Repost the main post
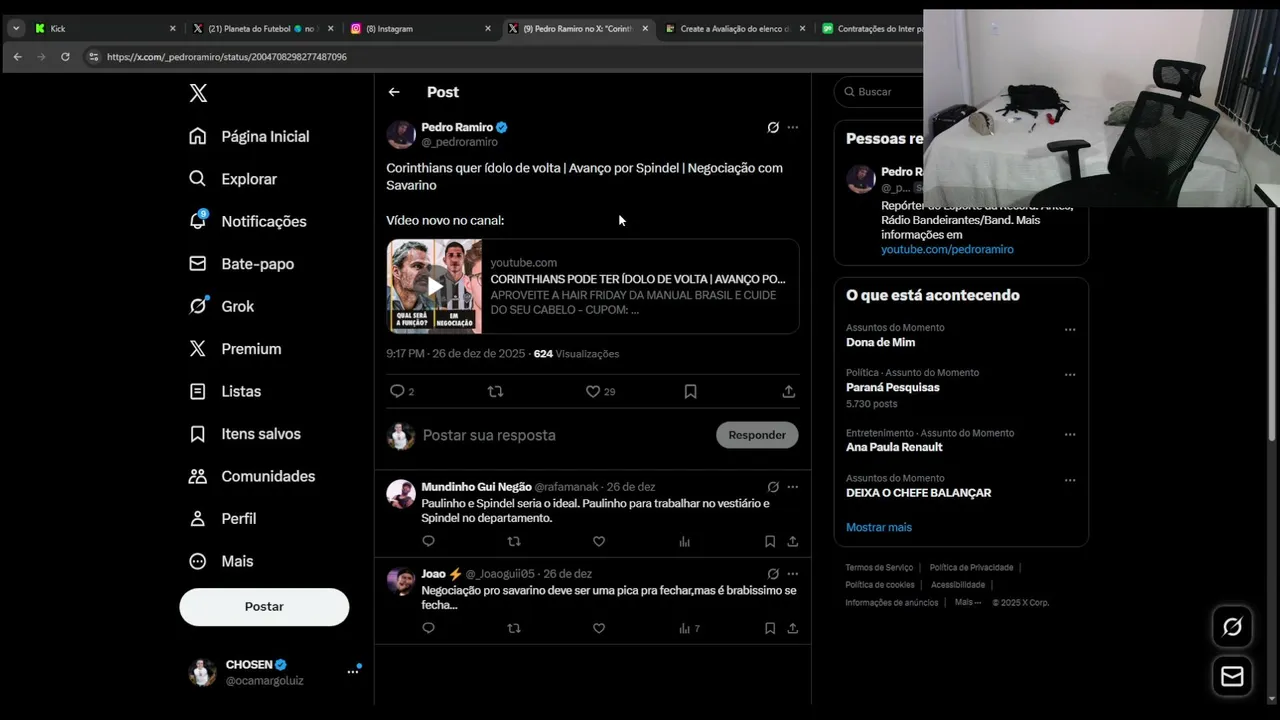The width and height of the screenshot is (1280, 720). coord(495,392)
